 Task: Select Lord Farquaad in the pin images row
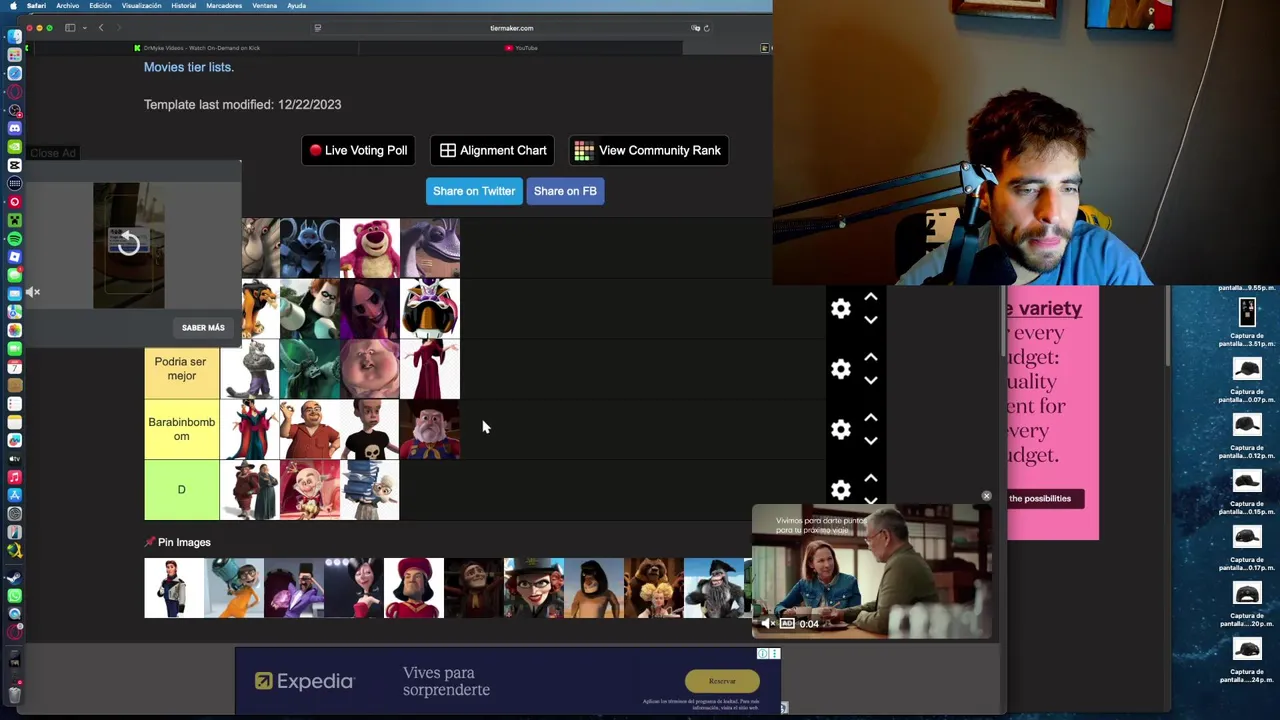coord(414,588)
